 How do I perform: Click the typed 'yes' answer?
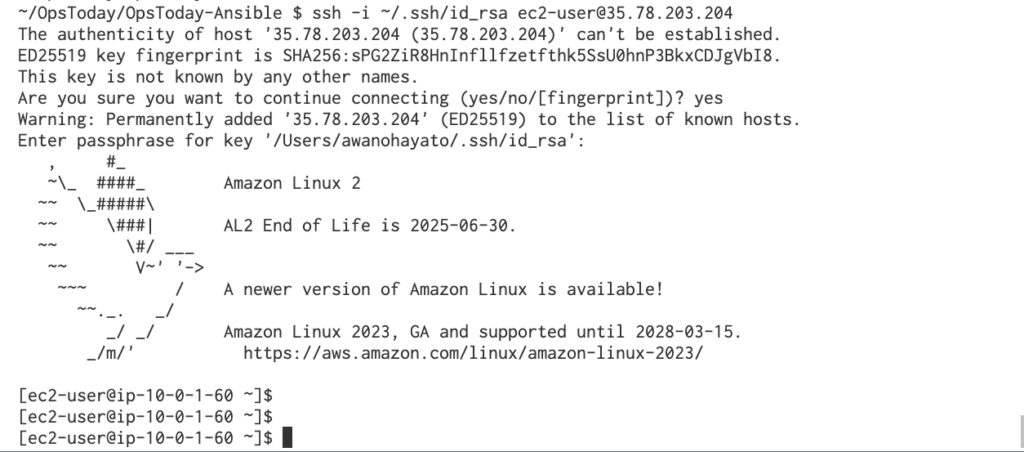pos(709,99)
